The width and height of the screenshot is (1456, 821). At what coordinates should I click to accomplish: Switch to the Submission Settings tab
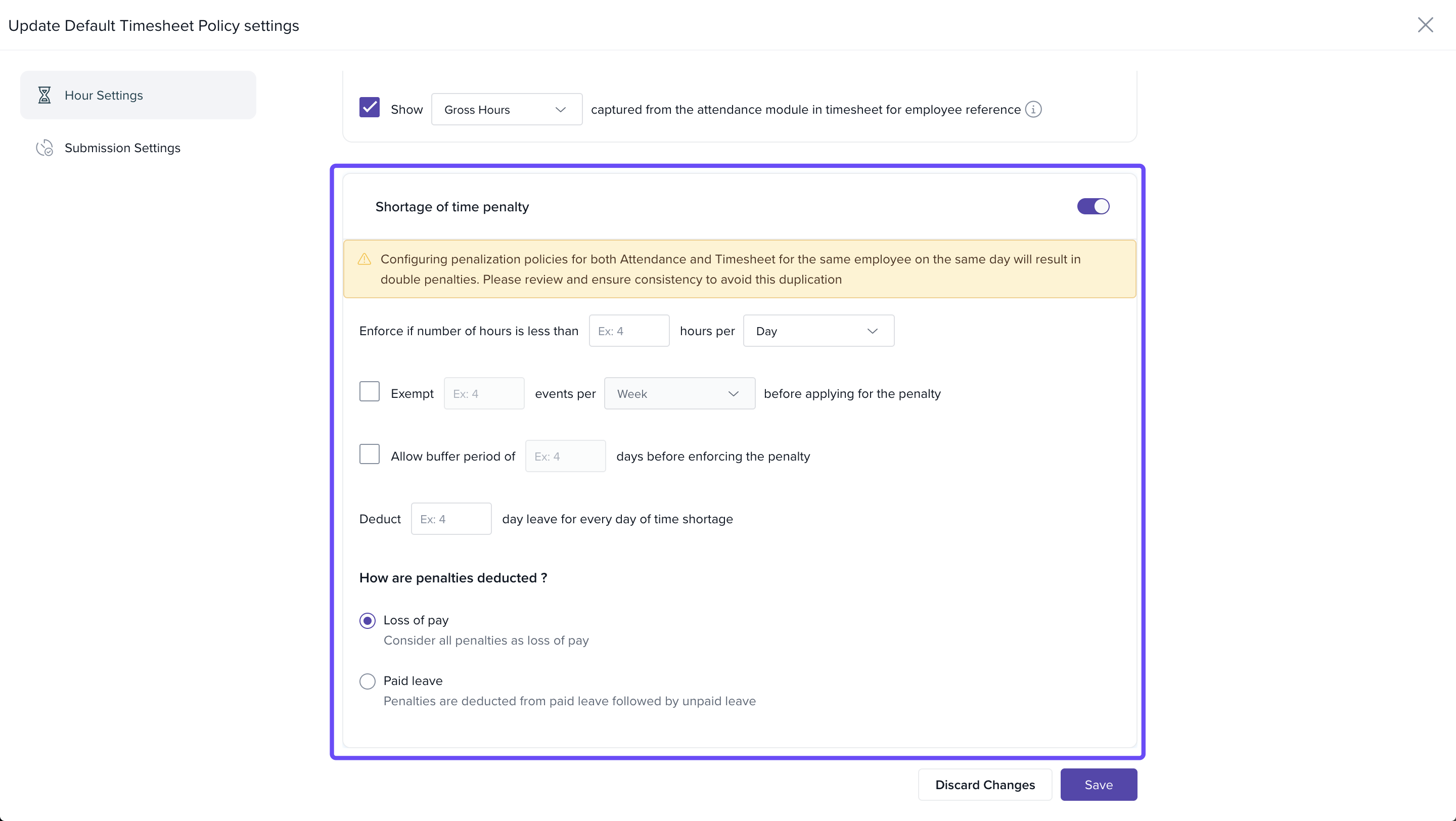(122, 148)
